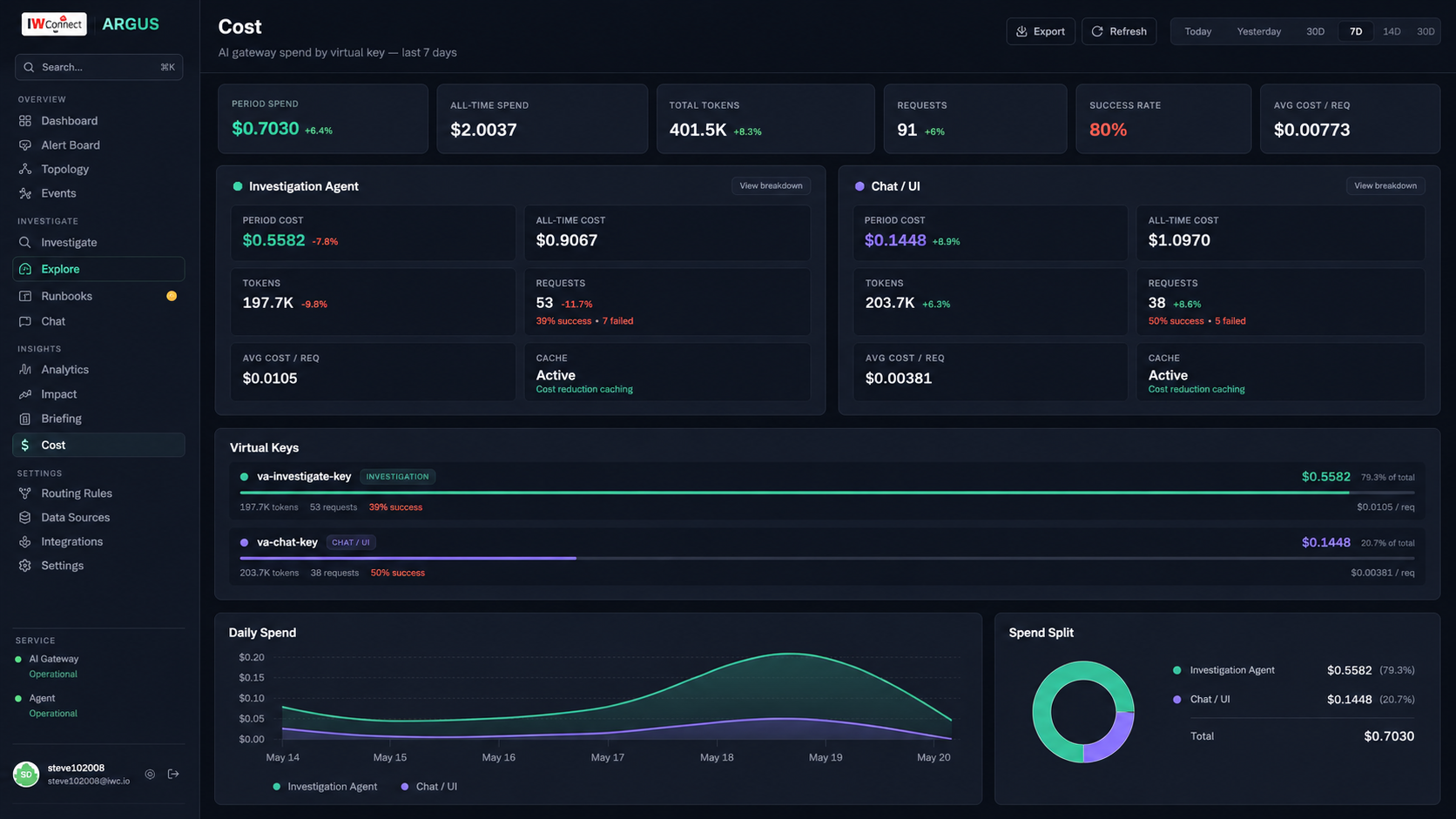Image resolution: width=1456 pixels, height=819 pixels.
Task: Open the Routing Rules icon under Settings
Action: [x=25, y=493]
